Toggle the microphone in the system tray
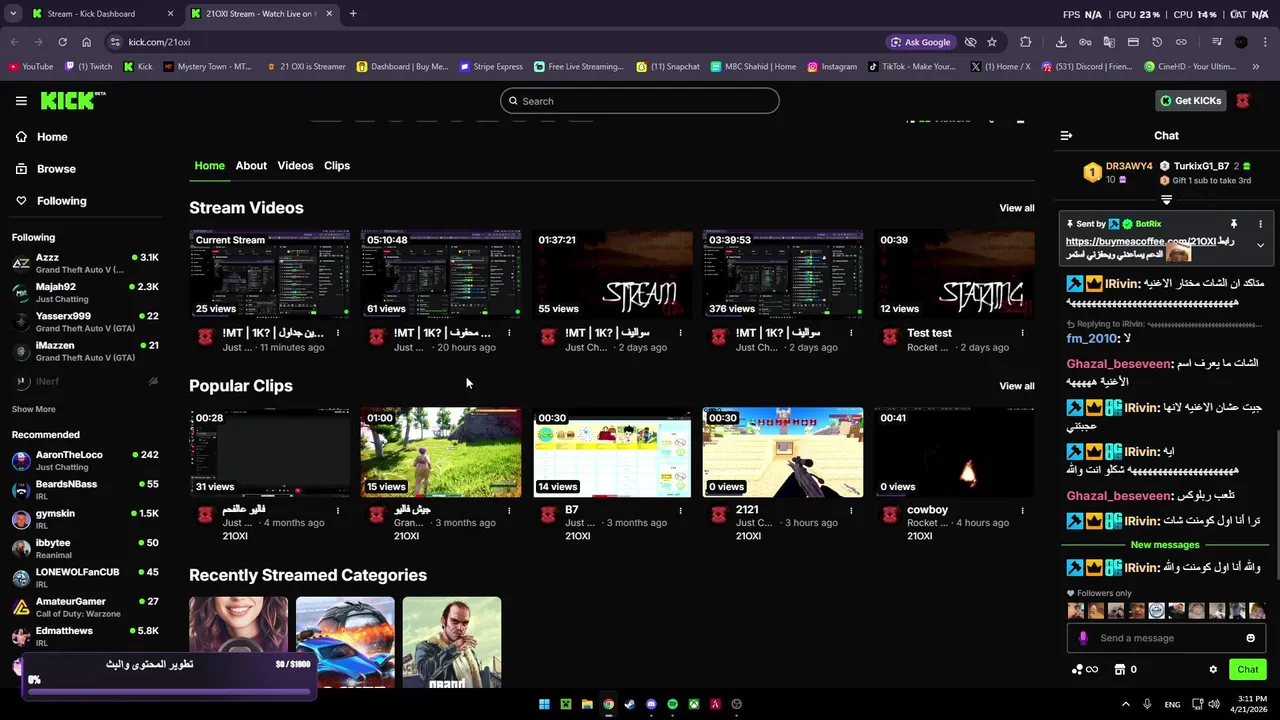The width and height of the screenshot is (1280, 720). point(1147,704)
